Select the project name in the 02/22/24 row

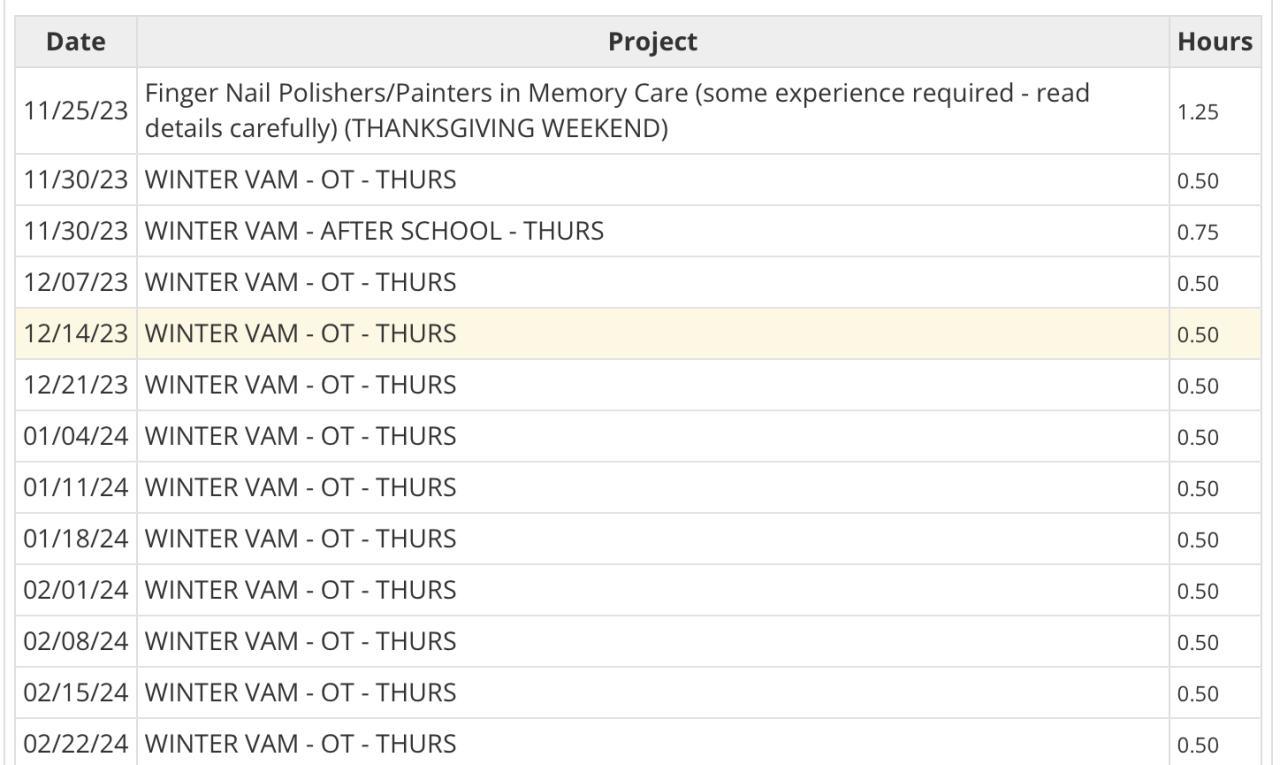(x=300, y=744)
